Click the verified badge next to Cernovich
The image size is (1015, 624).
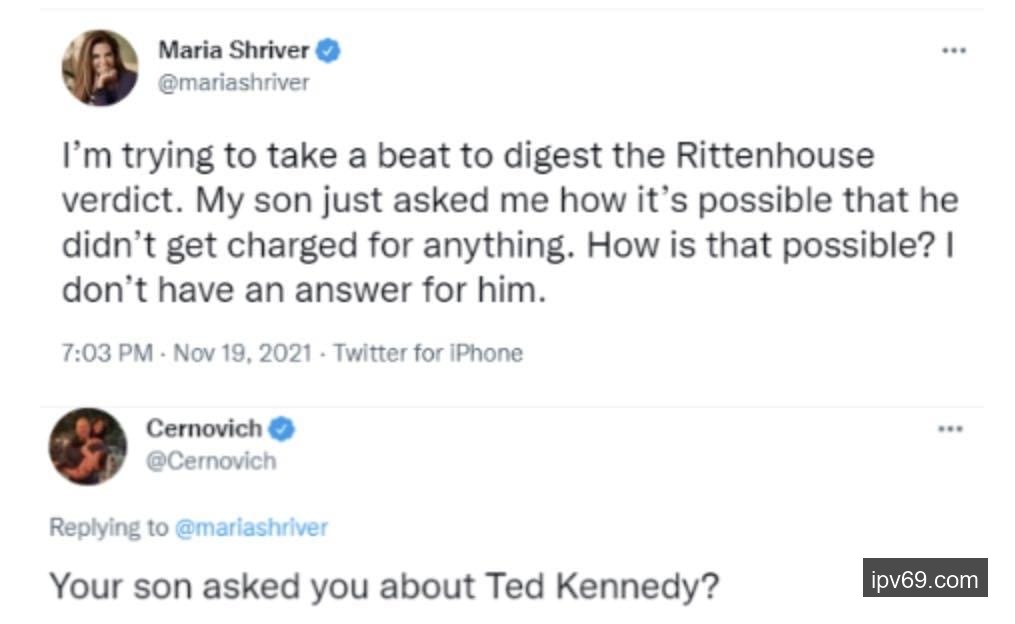click(284, 429)
